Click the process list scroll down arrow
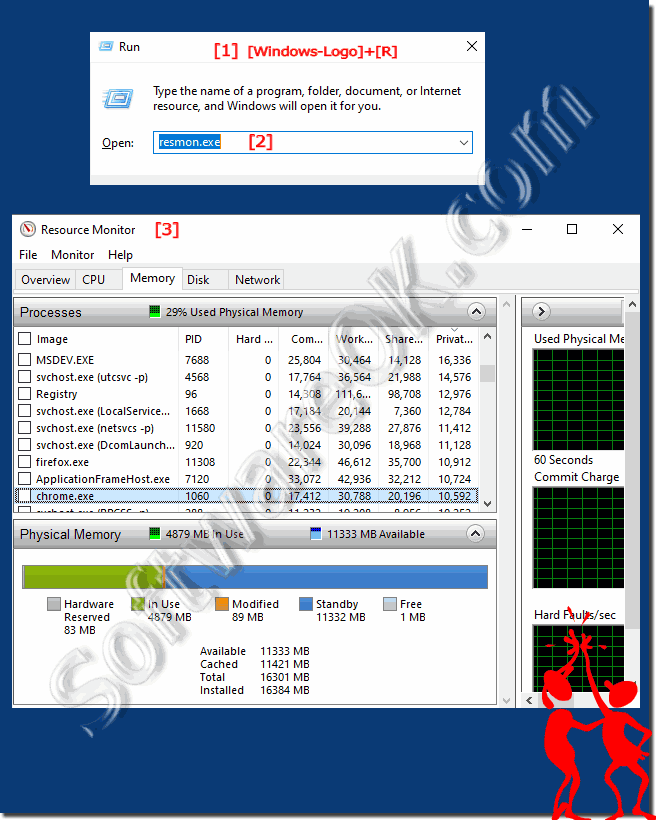The width and height of the screenshot is (656, 820). click(x=488, y=504)
